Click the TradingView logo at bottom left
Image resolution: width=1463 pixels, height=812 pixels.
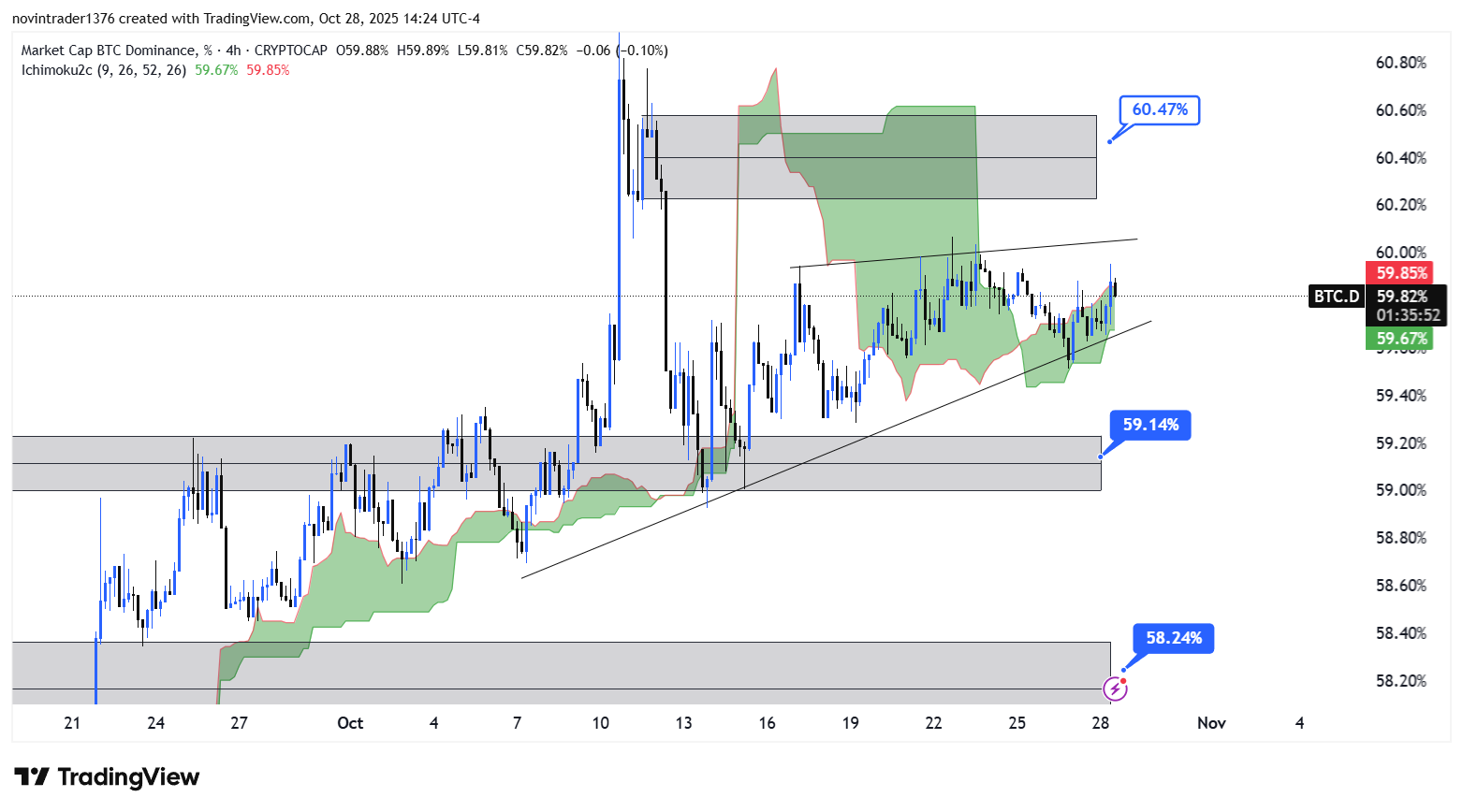(107, 777)
